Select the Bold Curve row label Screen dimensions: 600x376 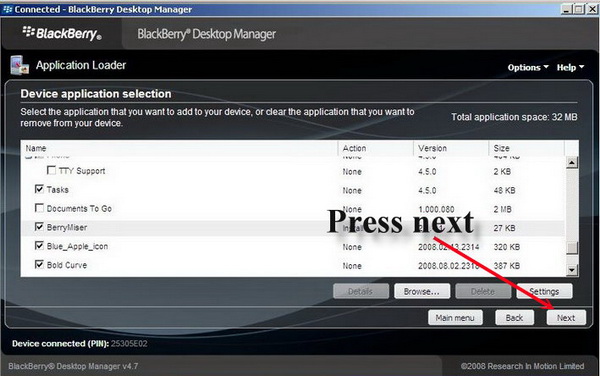coord(67,265)
